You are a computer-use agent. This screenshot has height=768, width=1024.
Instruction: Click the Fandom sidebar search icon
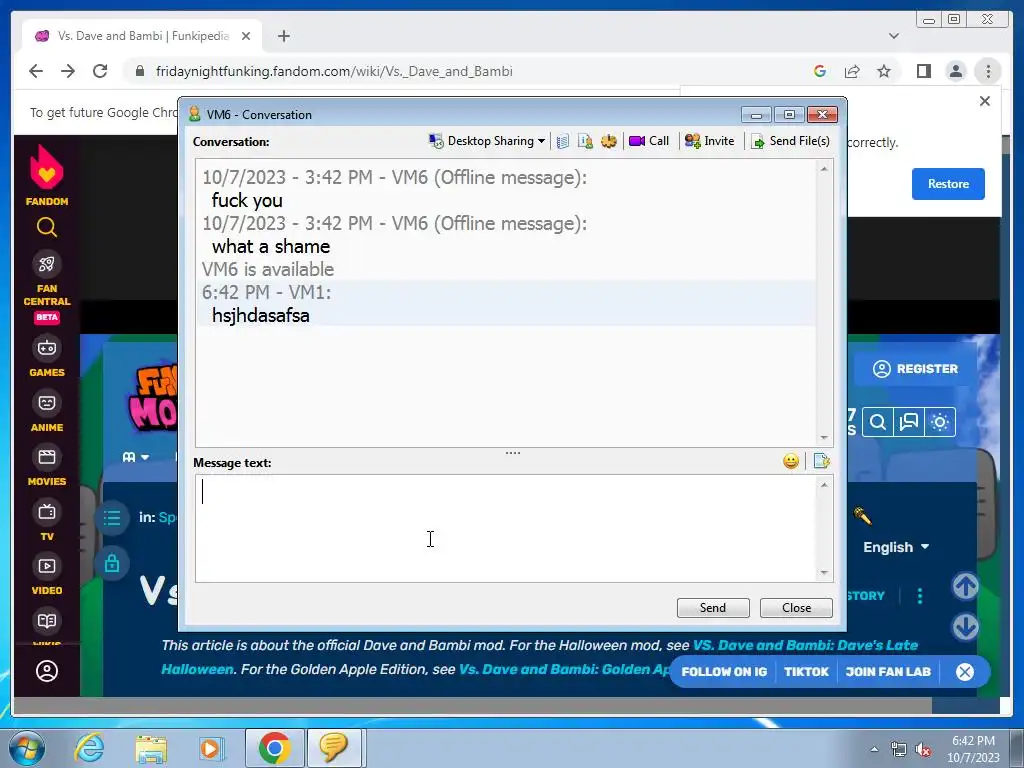click(46, 227)
